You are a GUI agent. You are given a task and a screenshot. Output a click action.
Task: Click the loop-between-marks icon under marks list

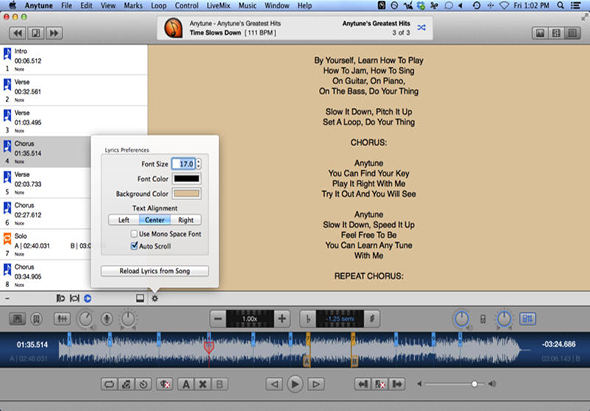75,298
